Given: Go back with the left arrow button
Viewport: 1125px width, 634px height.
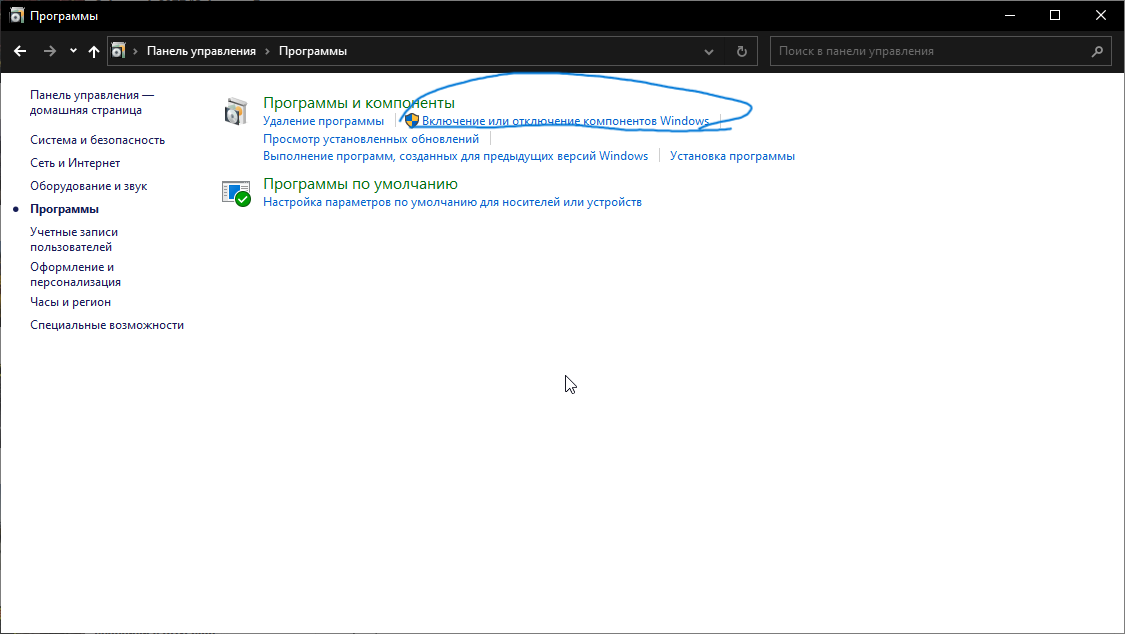Looking at the screenshot, I should coord(20,51).
